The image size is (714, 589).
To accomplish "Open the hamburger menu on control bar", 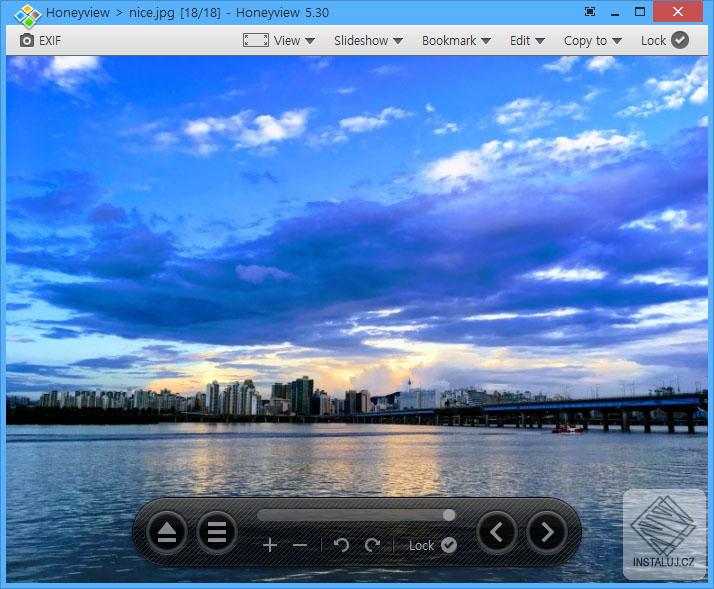I will (x=216, y=532).
